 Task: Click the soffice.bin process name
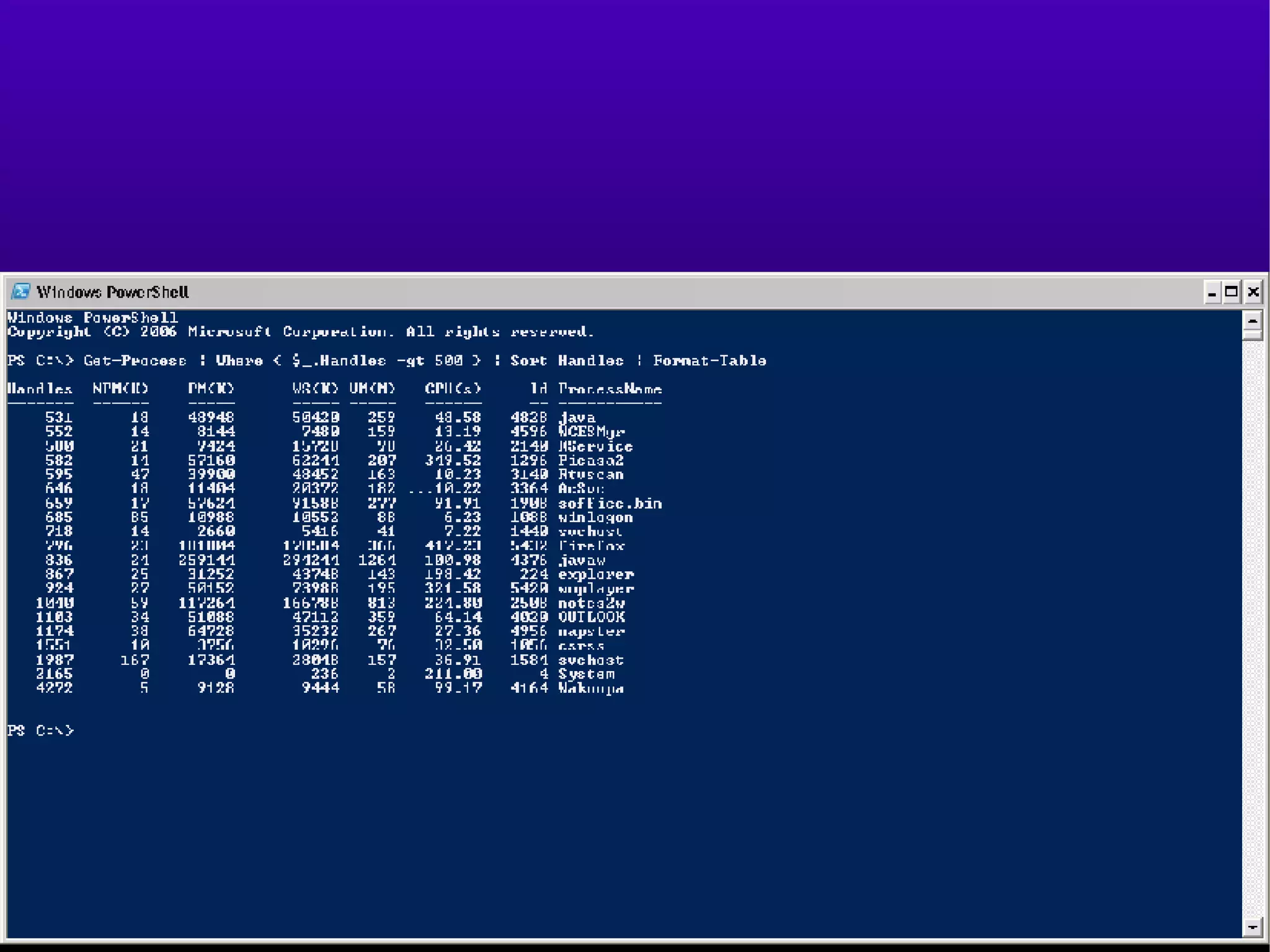[x=610, y=503]
